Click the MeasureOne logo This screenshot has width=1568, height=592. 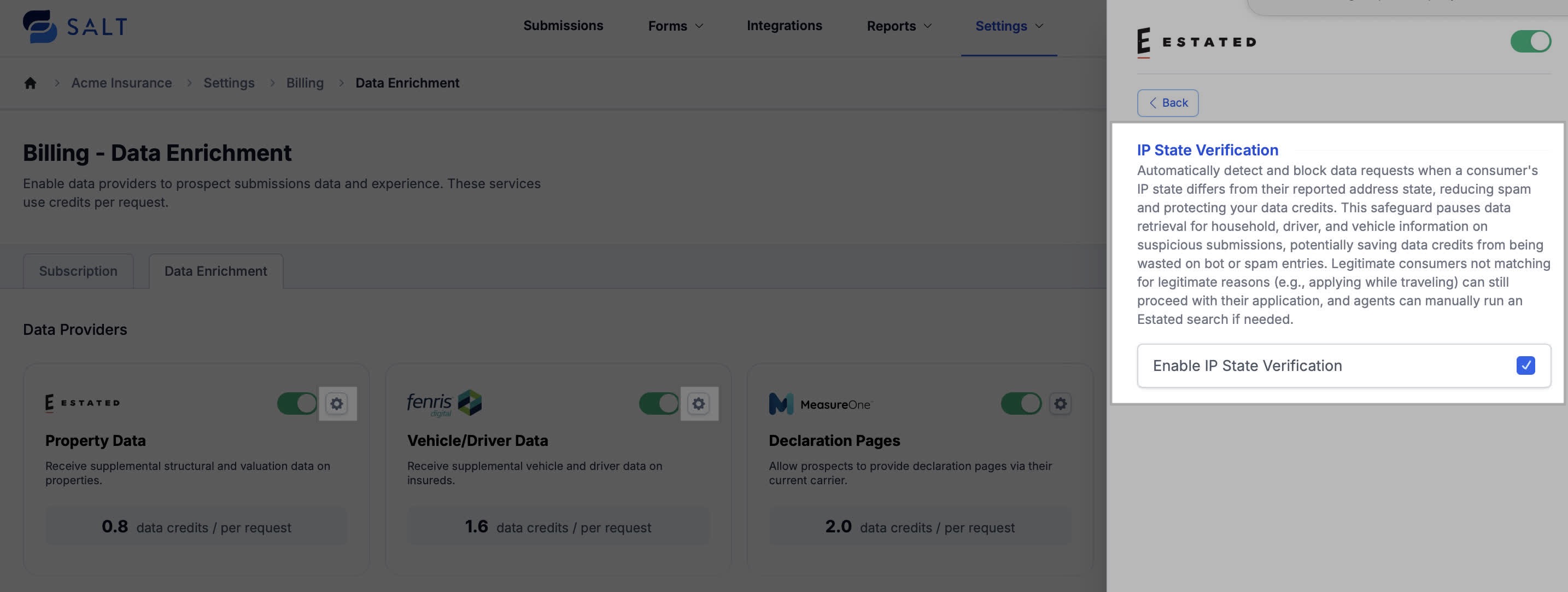click(820, 404)
